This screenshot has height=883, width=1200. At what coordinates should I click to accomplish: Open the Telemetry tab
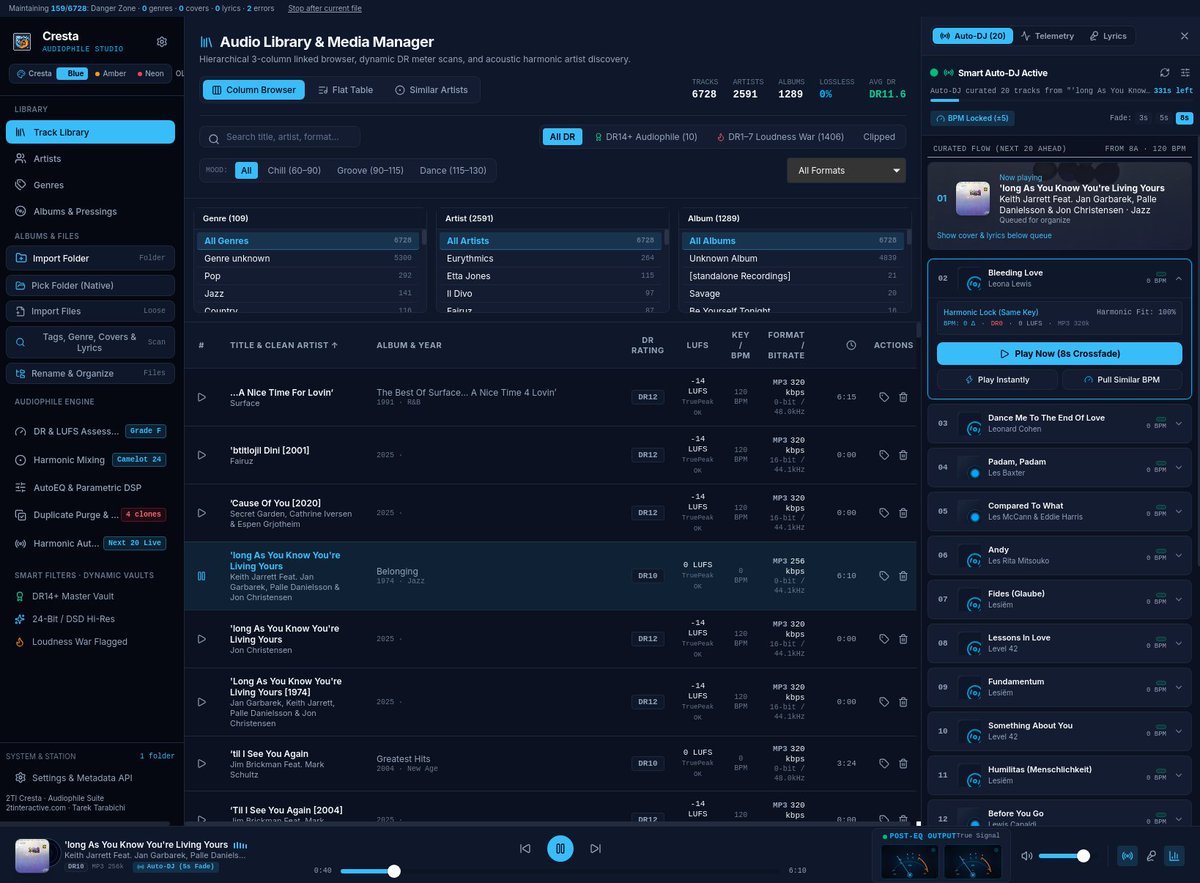pyautogui.click(x=1047, y=36)
